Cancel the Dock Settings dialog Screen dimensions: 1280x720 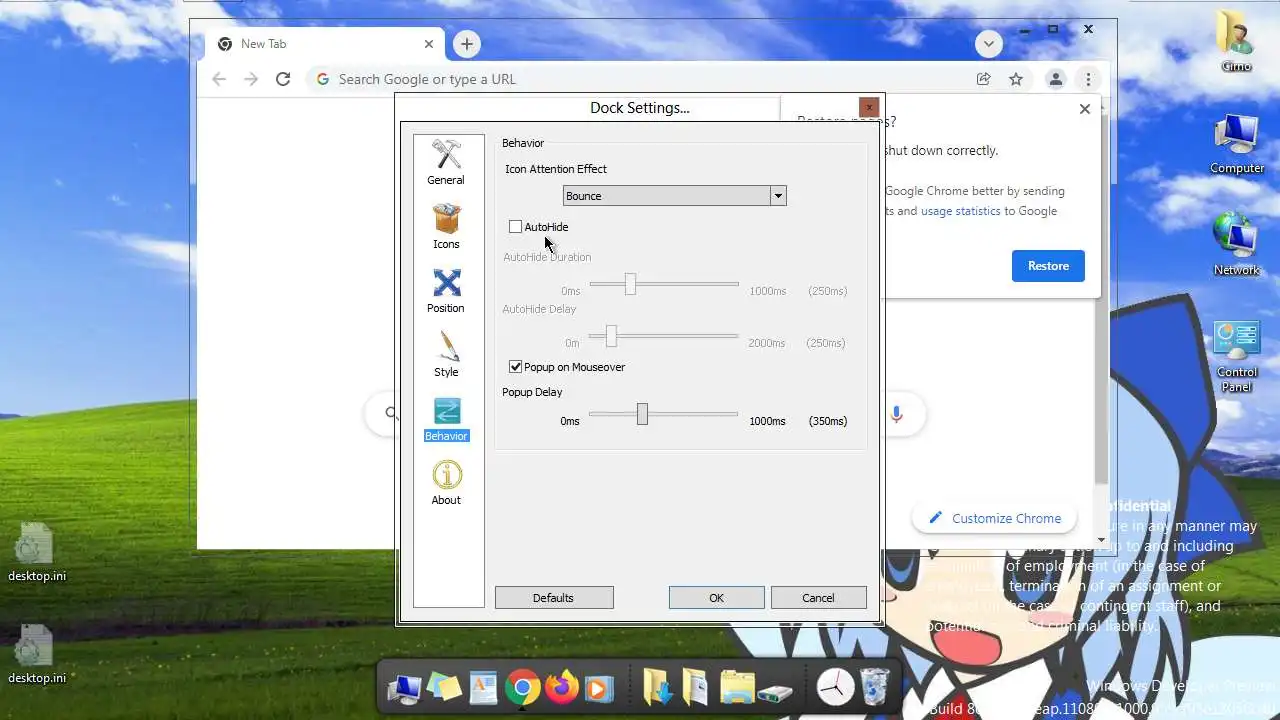(818, 598)
